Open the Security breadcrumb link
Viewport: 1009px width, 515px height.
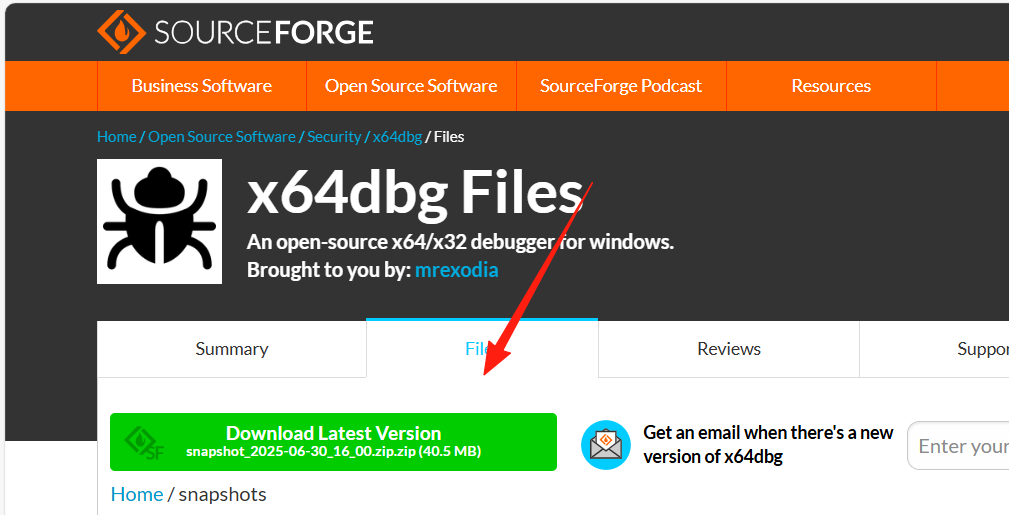334,137
